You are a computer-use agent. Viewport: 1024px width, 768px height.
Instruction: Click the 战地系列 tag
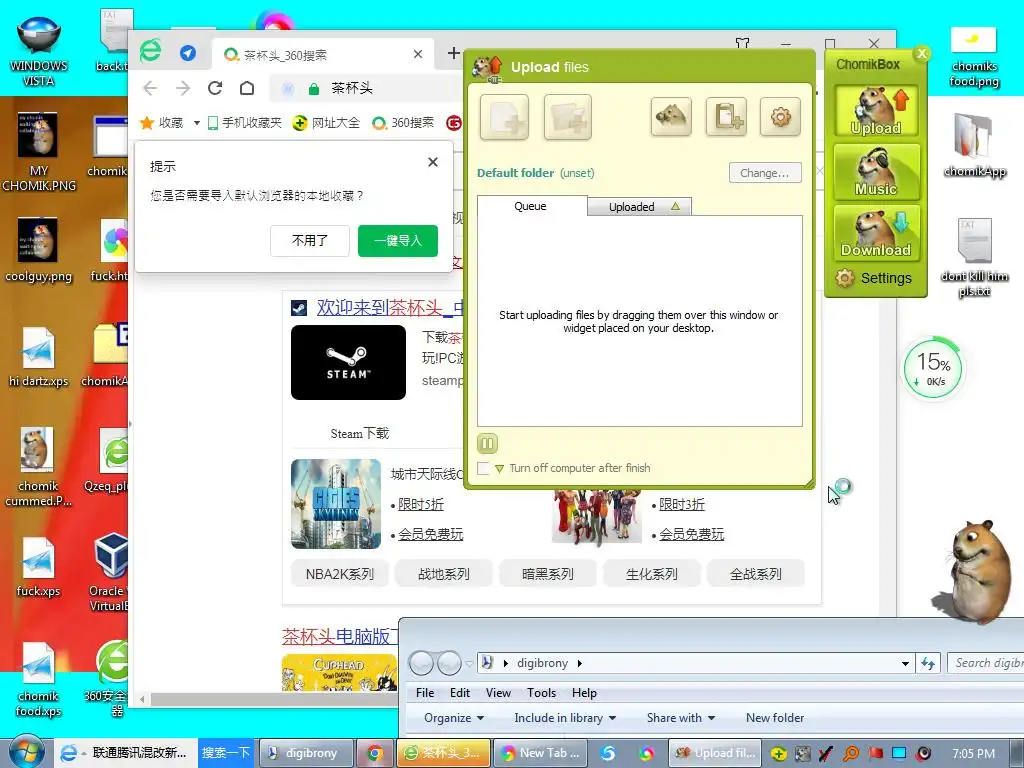click(x=443, y=574)
